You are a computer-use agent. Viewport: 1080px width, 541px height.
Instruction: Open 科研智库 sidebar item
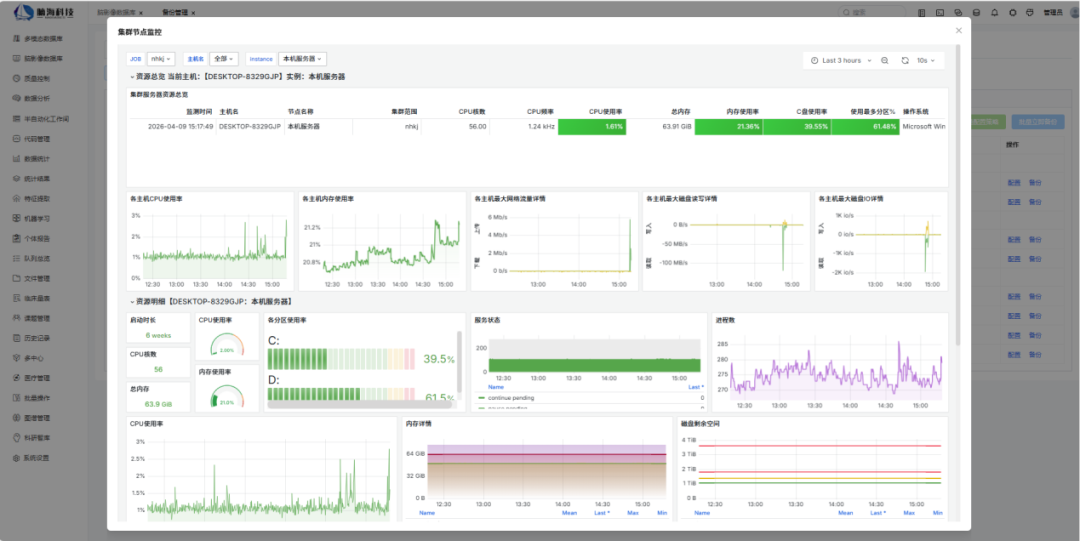point(37,438)
